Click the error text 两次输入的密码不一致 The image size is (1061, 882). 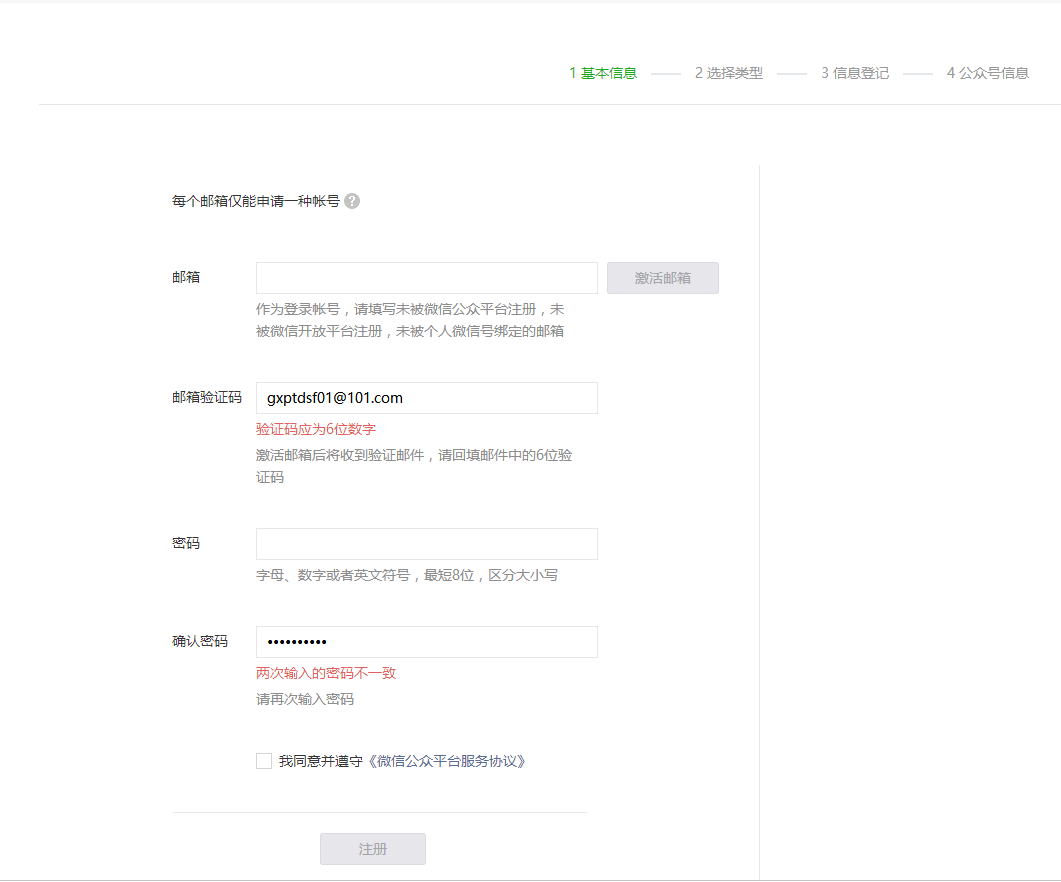[325, 674]
